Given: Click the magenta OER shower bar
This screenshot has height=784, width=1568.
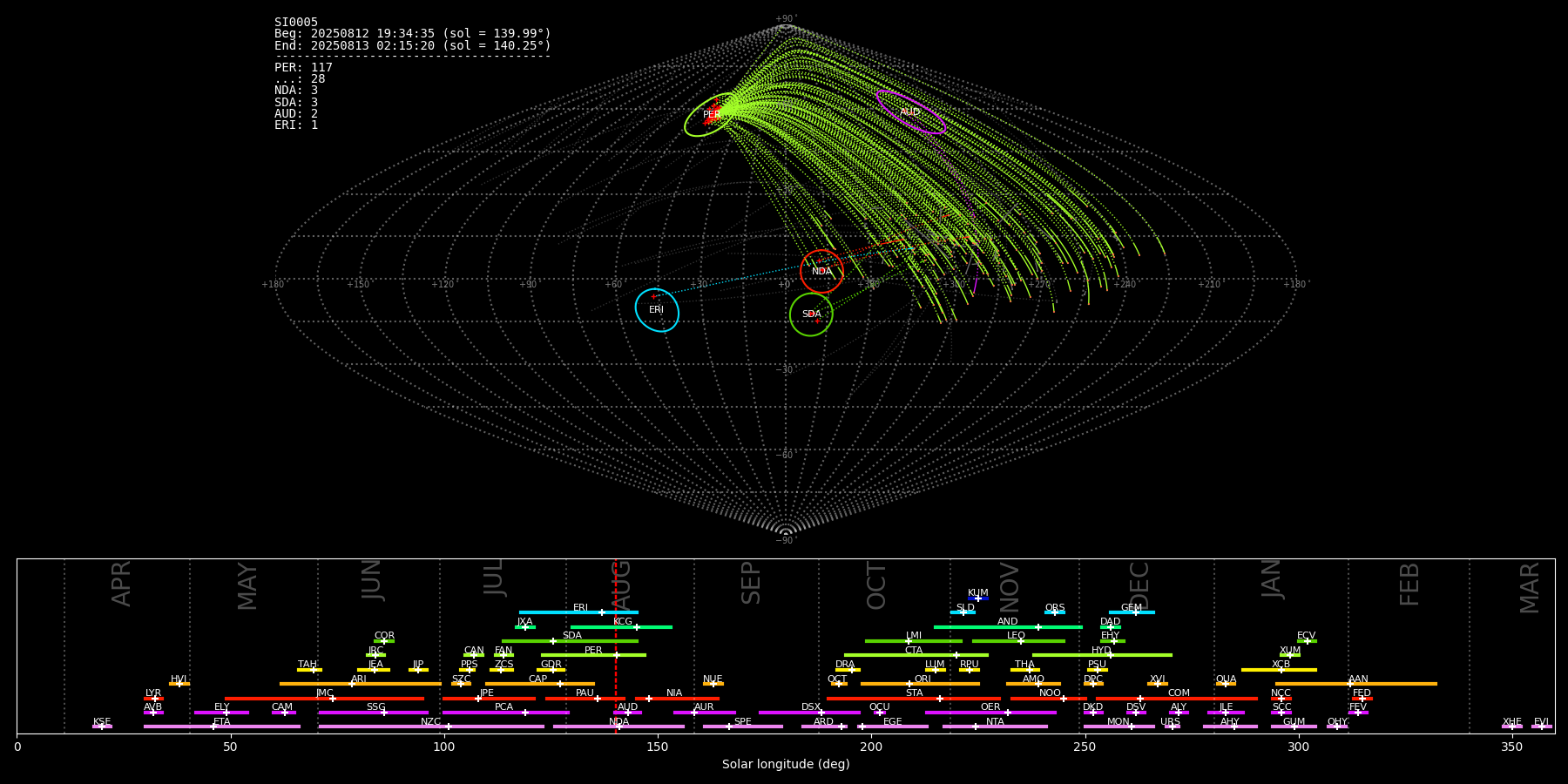Looking at the screenshot, I should pos(990,713).
